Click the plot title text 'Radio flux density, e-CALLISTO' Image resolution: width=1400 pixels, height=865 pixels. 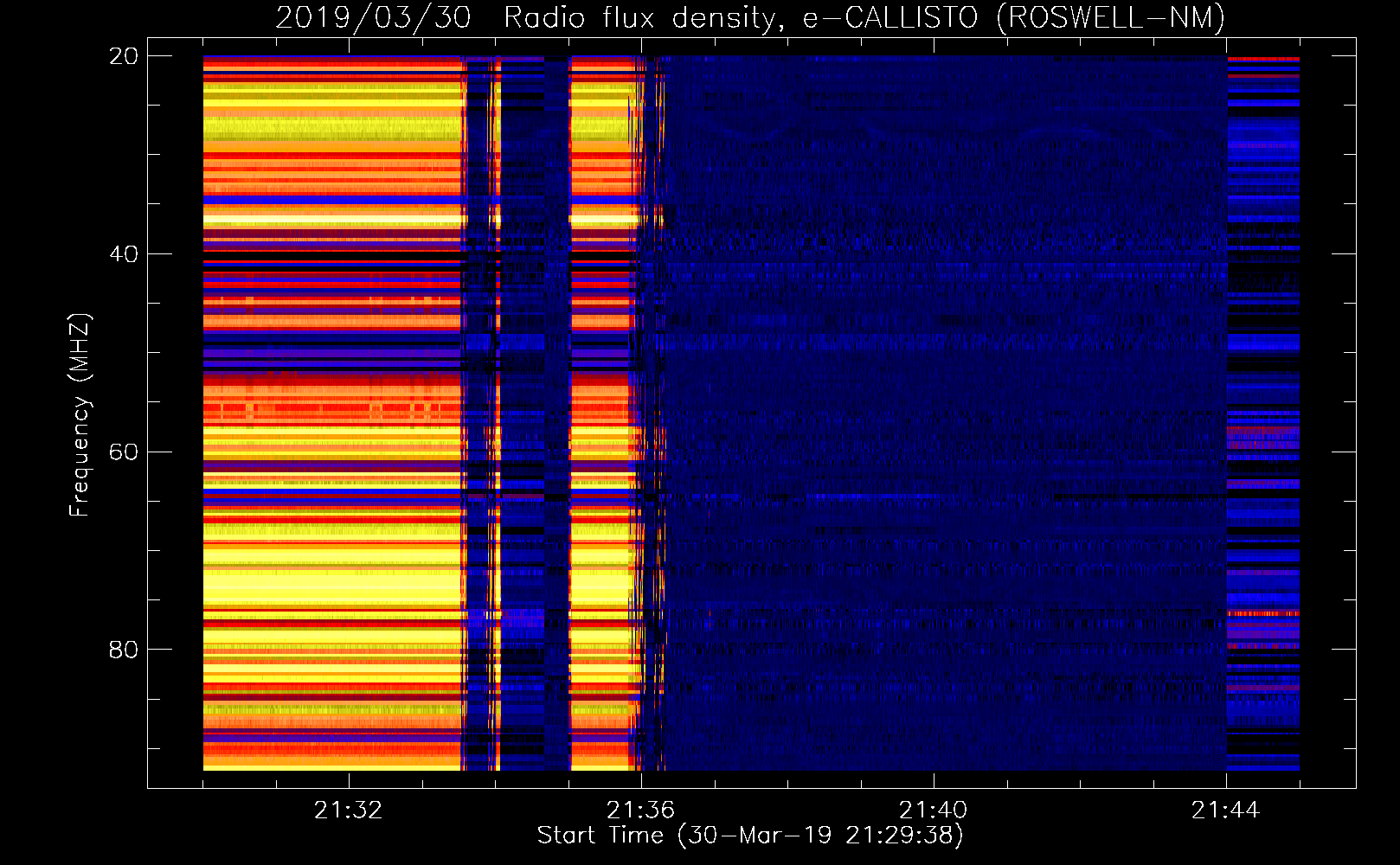pos(741,18)
